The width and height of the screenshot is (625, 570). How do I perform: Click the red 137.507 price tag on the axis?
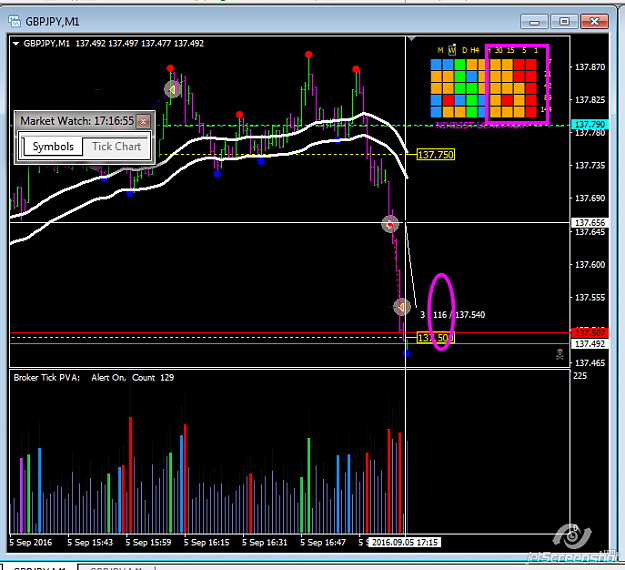pyautogui.click(x=590, y=332)
